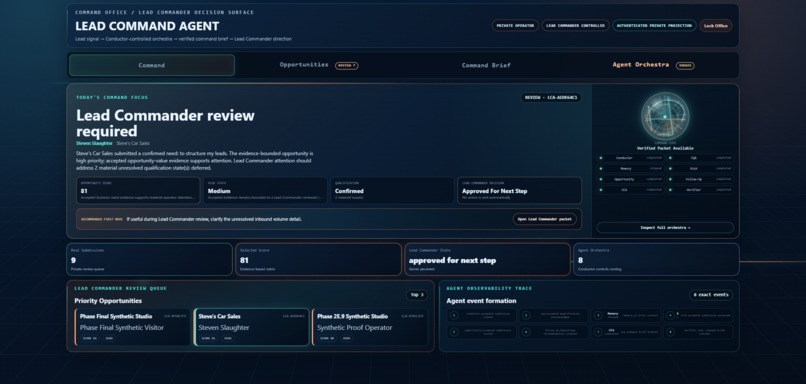Select the Risk agent status row

point(700,169)
